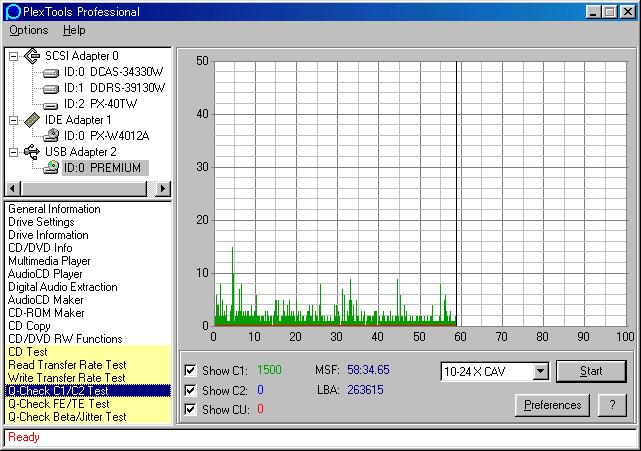Click the PX-40TW drive icon
641x451 pixels.
click(x=51, y=105)
